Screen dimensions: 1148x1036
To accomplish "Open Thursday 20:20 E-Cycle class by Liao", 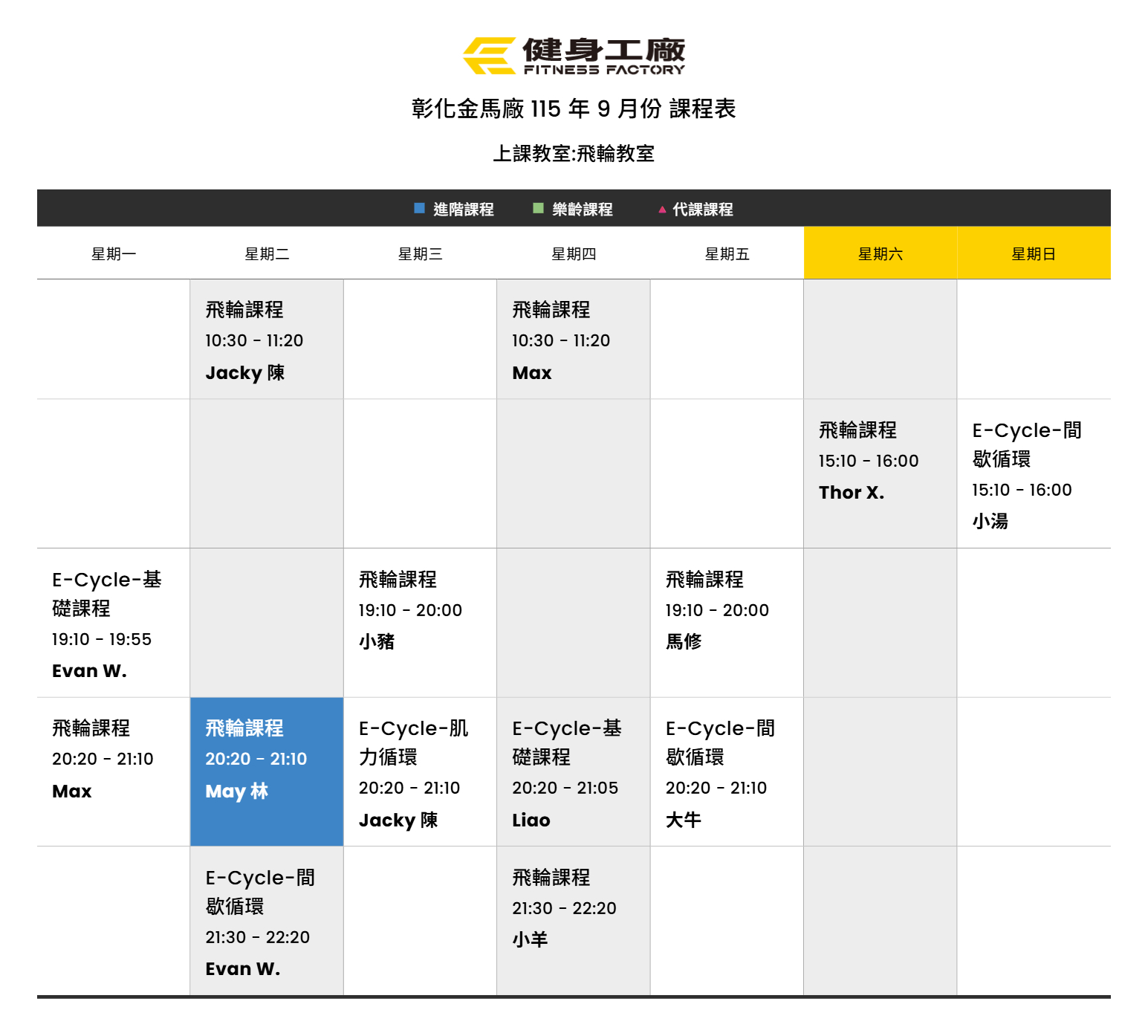I will pos(574,771).
